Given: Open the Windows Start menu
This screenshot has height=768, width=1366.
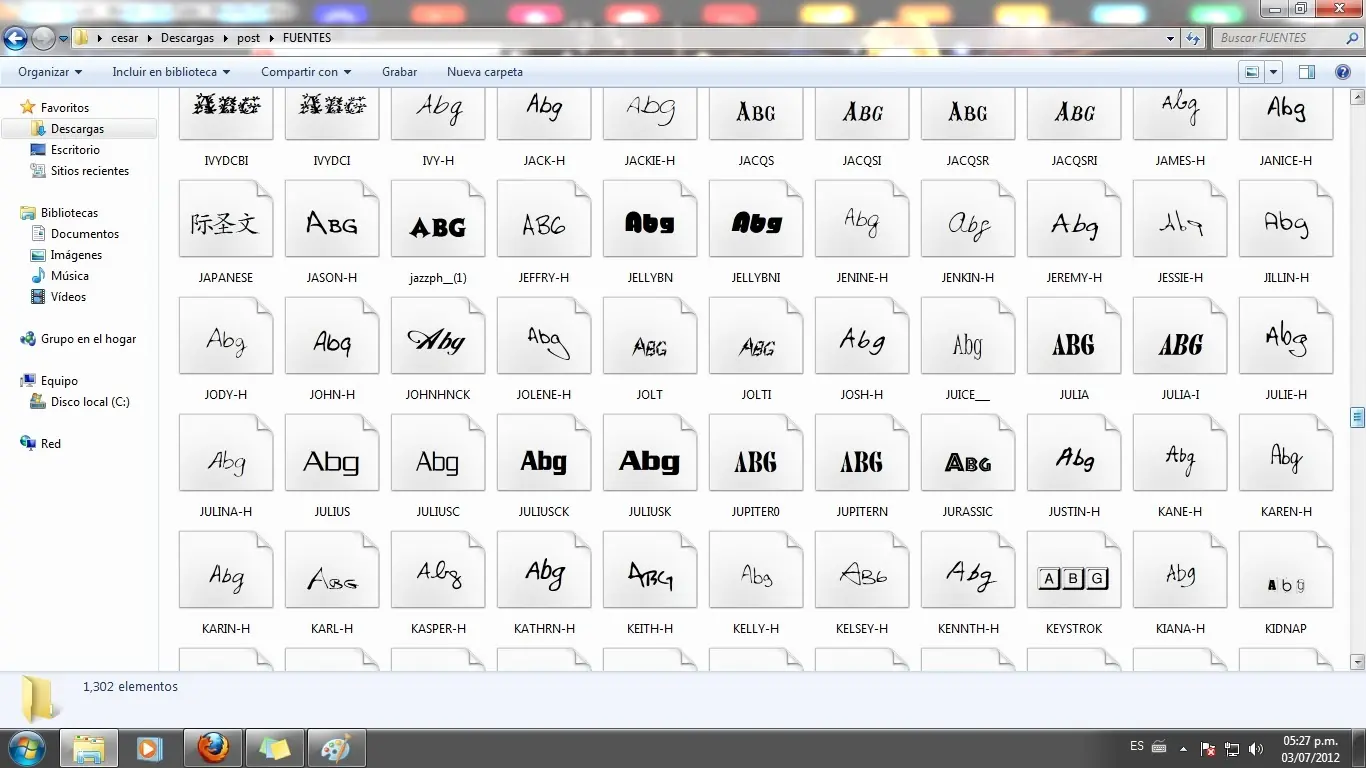Looking at the screenshot, I should click(x=25, y=748).
